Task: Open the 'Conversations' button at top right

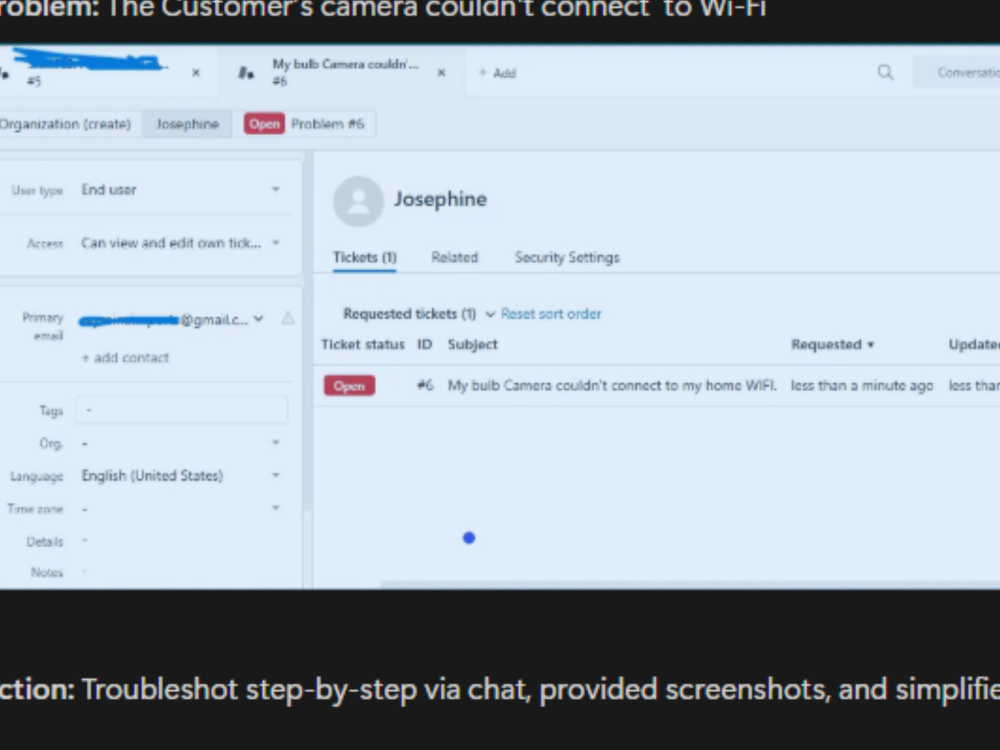Action: (x=957, y=72)
